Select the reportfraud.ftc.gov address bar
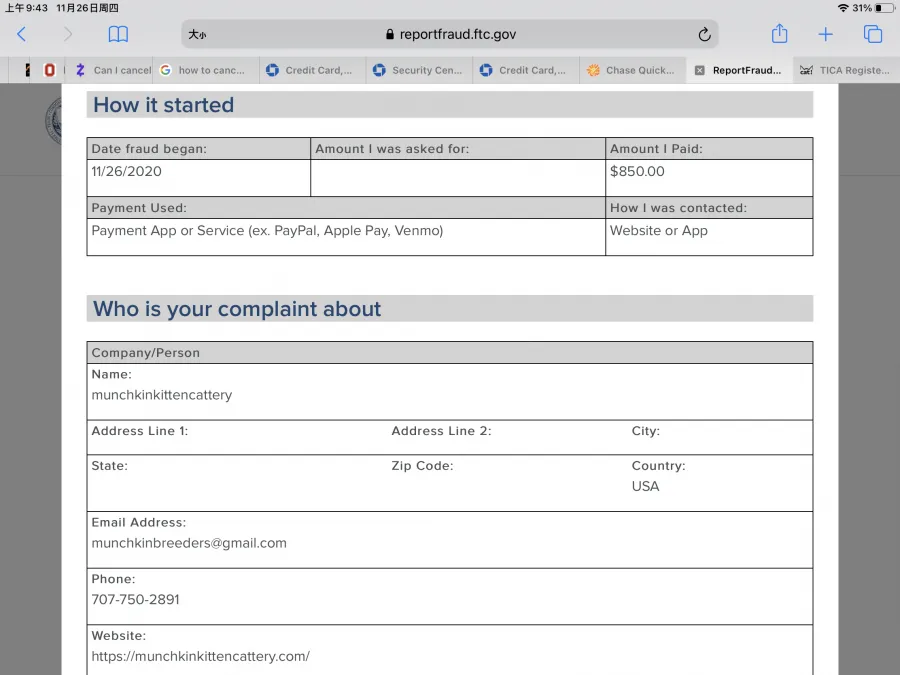900x675 pixels. (x=450, y=34)
